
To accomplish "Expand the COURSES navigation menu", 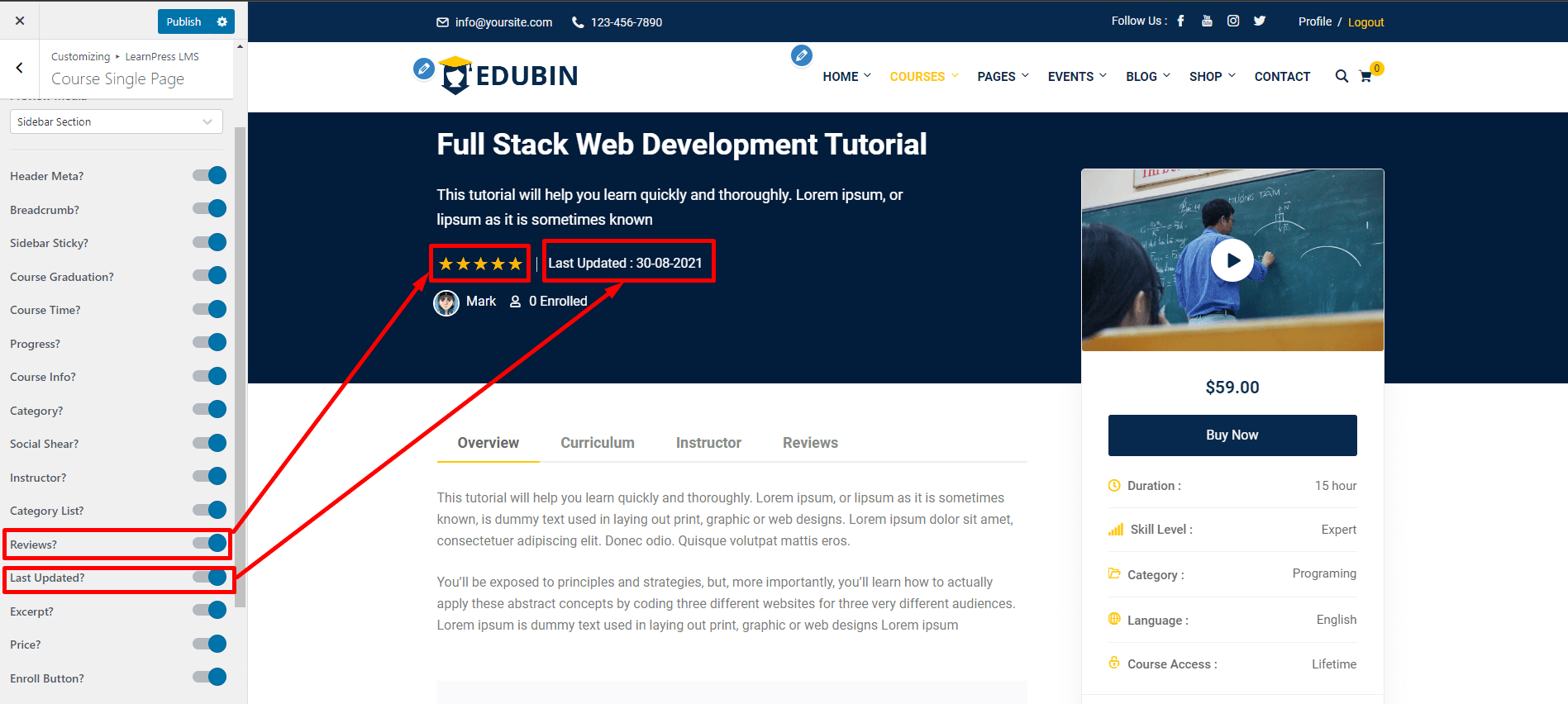I will pyautogui.click(x=923, y=77).
